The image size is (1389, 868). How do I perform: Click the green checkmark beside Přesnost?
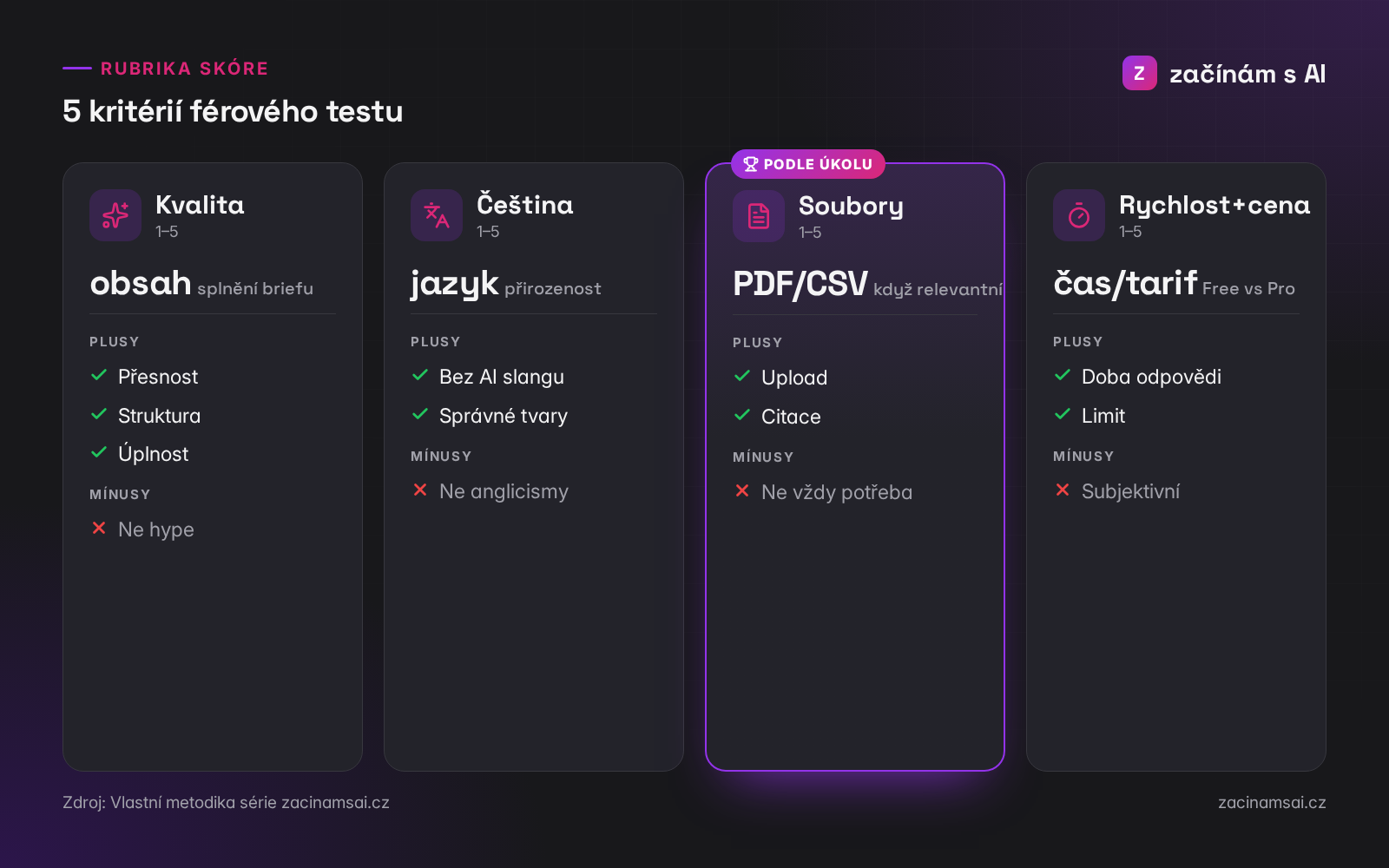[99, 375]
